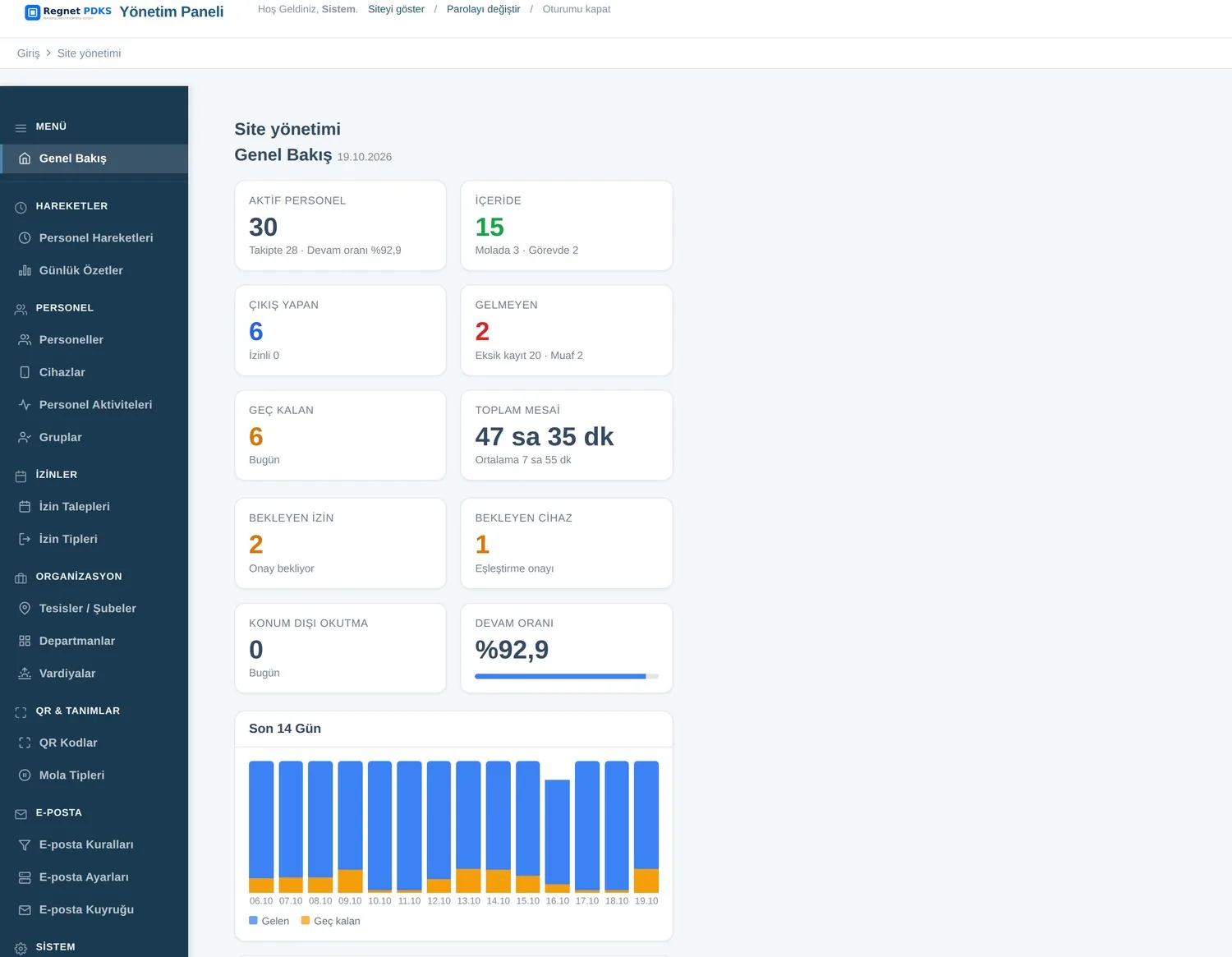
Task: Click the grid icon beside Departmanlar
Action: tap(25, 642)
